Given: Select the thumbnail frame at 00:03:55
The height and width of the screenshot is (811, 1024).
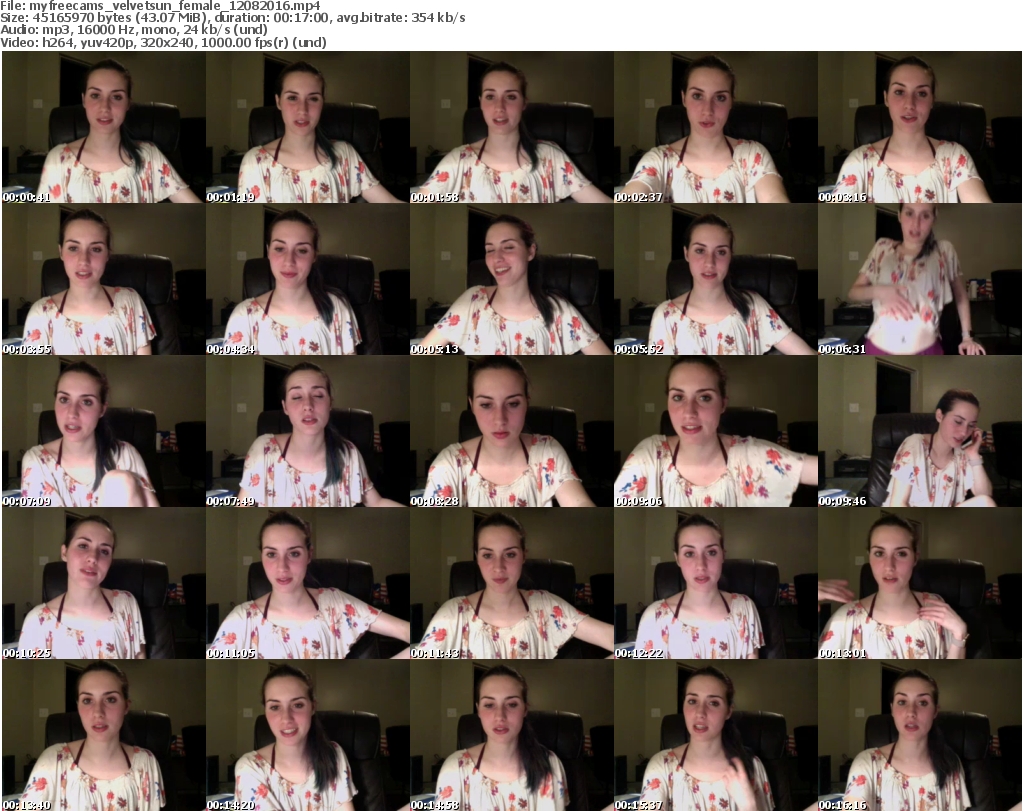Looking at the screenshot, I should click(104, 279).
